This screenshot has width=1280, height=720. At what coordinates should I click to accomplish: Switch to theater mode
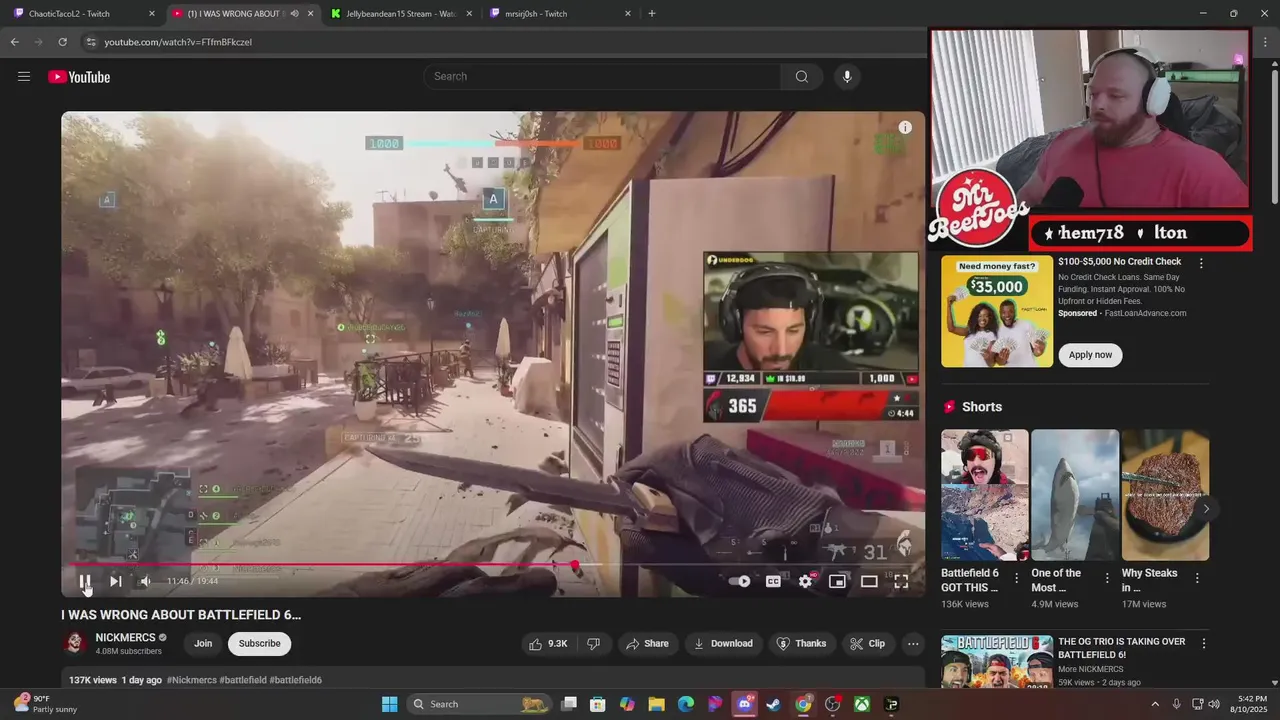point(869,581)
